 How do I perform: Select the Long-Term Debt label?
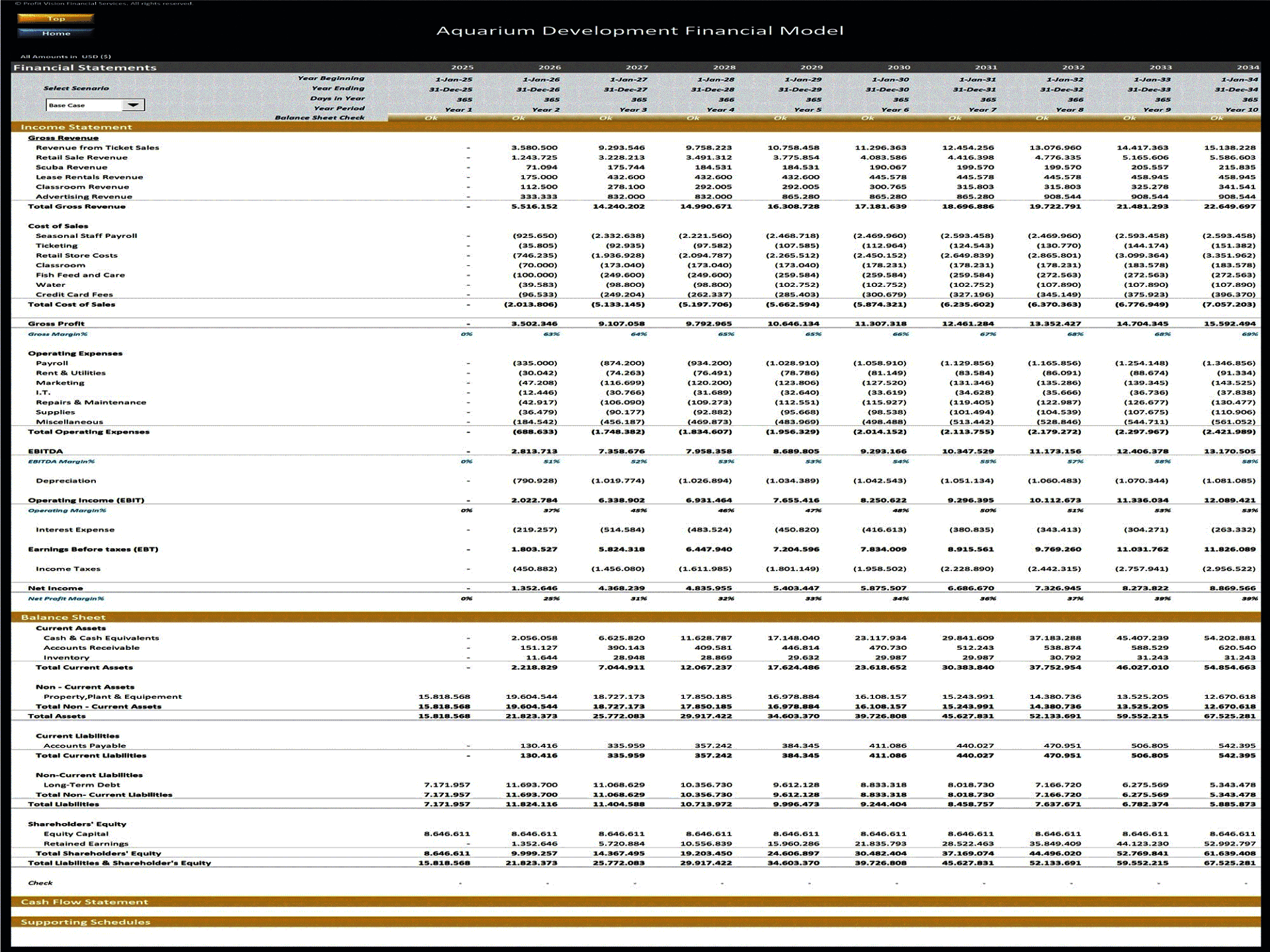click(x=82, y=785)
